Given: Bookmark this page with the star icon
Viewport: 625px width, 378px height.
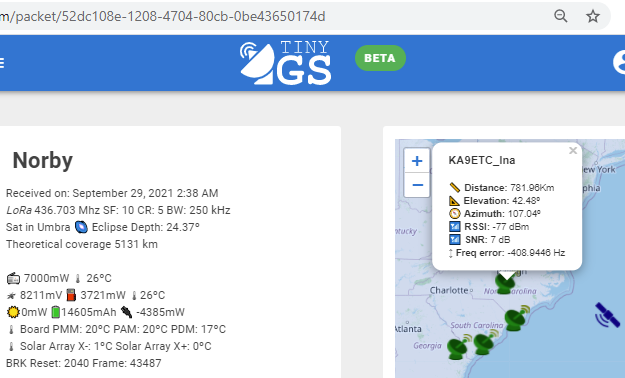Looking at the screenshot, I should 593,16.
